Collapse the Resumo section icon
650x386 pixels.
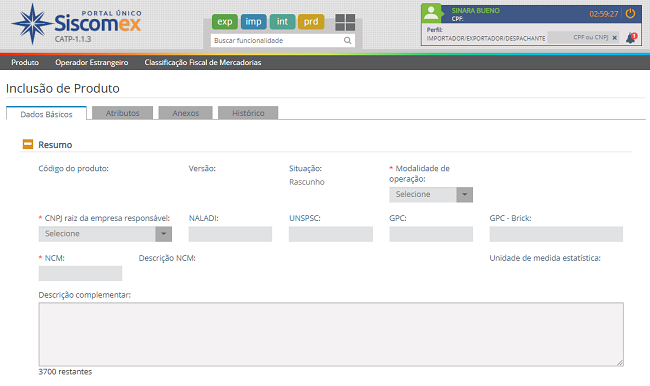28,144
